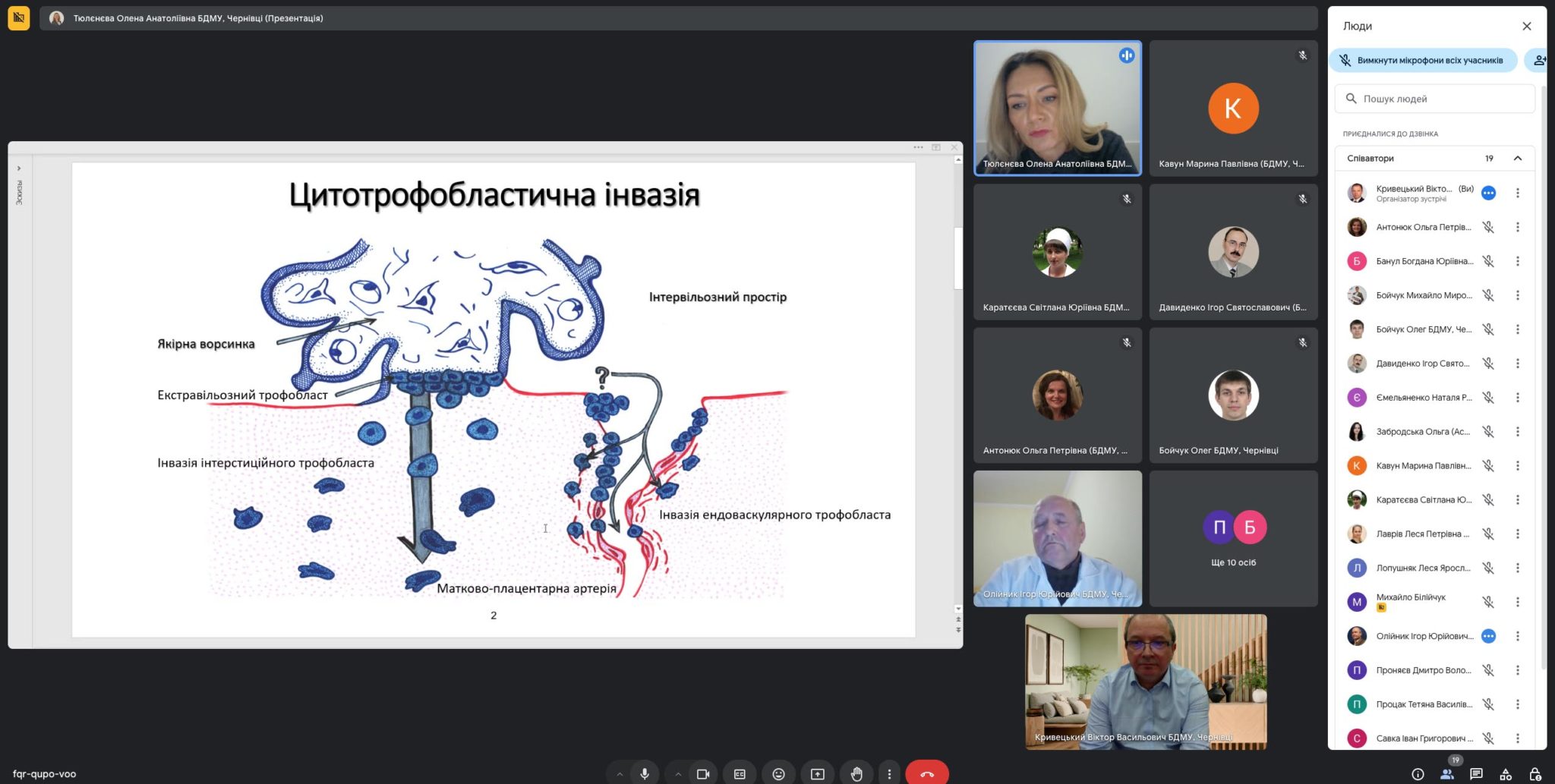This screenshot has width=1555, height=784.
Task: Leave the call with red hang-up button
Action: (x=926, y=774)
